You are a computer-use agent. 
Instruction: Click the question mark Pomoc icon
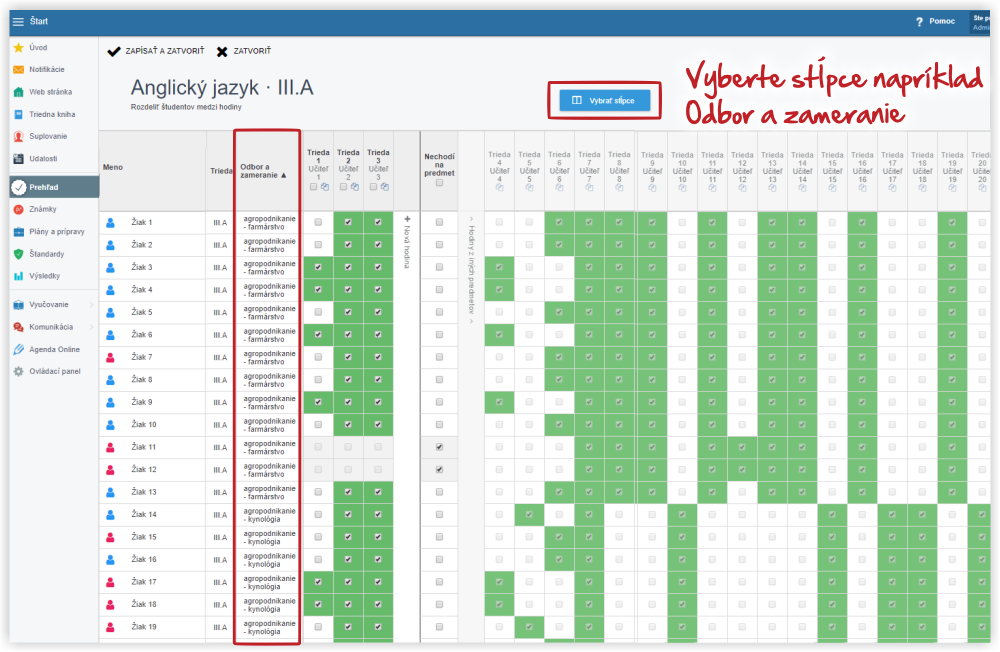click(x=919, y=22)
